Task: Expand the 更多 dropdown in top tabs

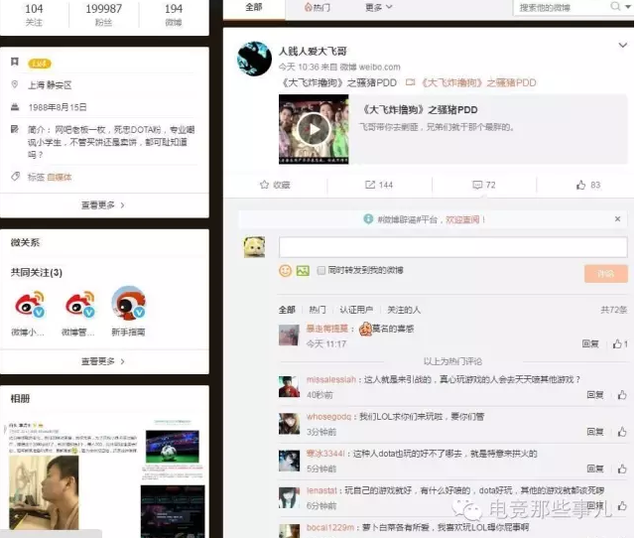Action: [x=377, y=7]
